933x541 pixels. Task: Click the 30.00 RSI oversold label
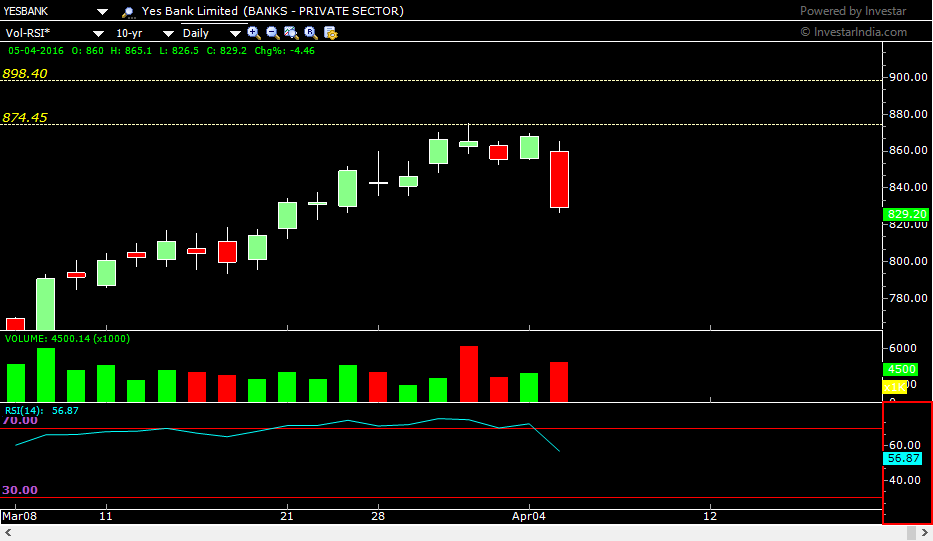point(20,490)
